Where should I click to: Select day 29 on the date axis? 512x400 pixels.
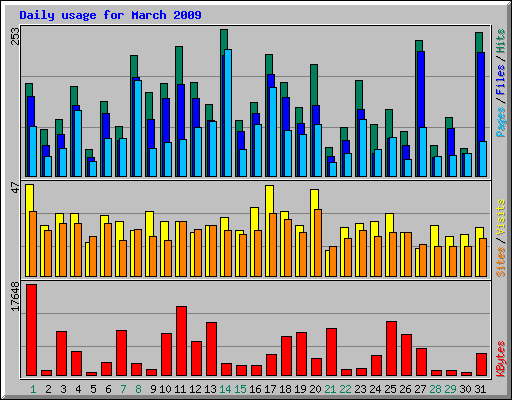pos(450,389)
